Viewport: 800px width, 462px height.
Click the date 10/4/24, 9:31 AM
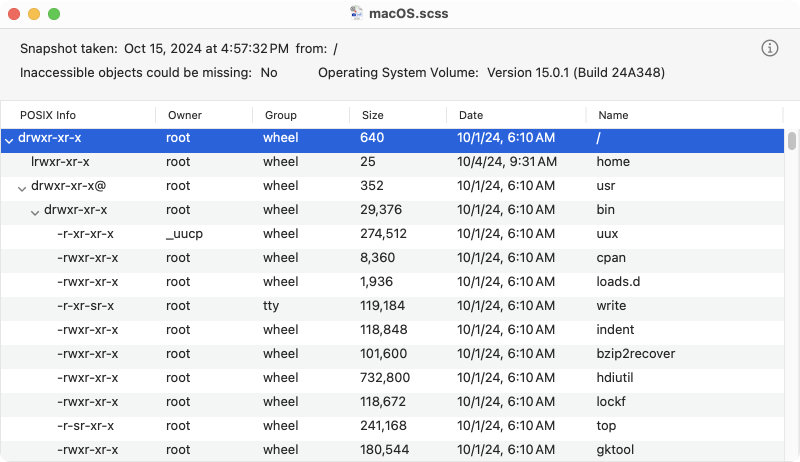[x=507, y=162]
